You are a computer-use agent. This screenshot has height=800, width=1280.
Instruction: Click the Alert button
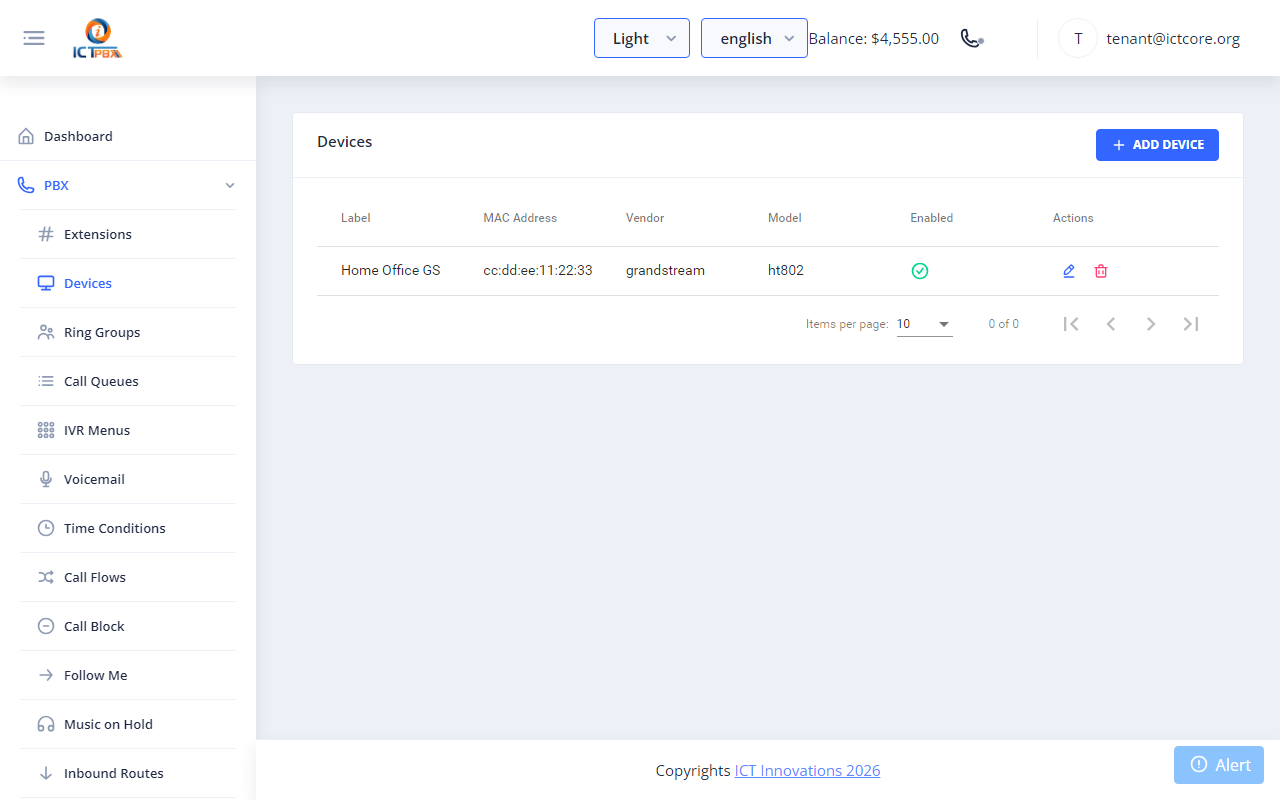coord(1219,765)
